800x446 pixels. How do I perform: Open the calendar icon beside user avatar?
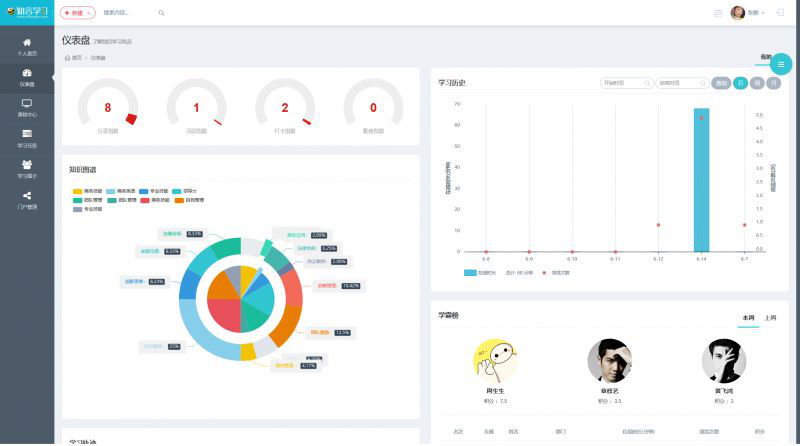tap(718, 13)
